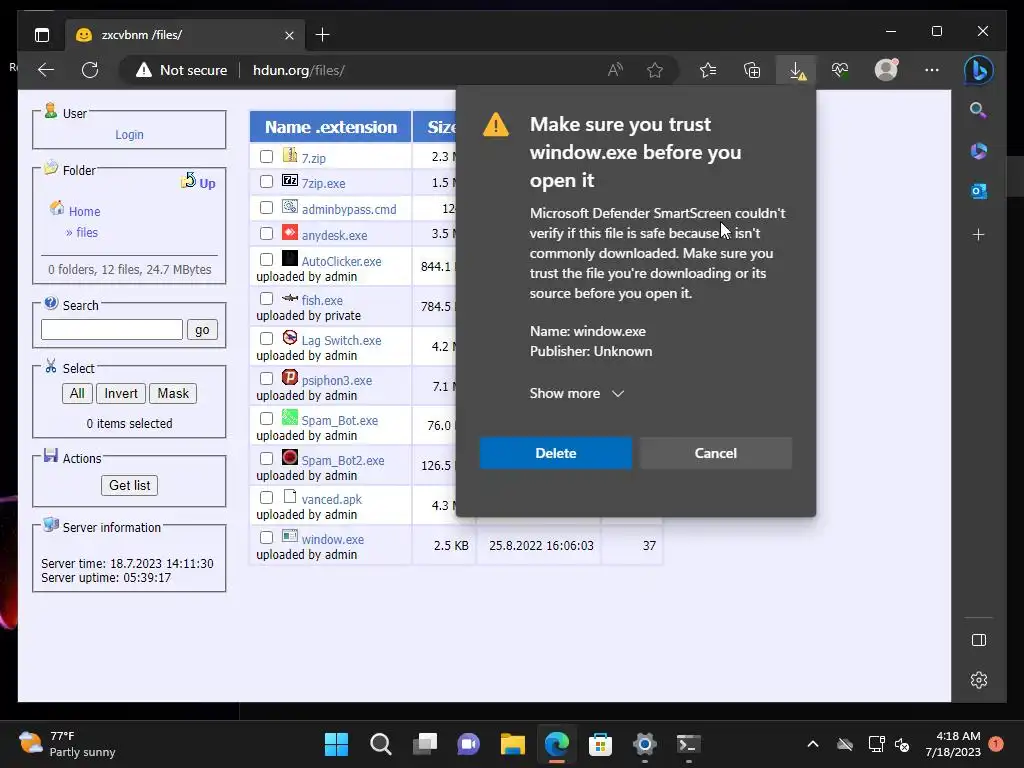
Task: Open Settings and more ellipsis
Action: tap(932, 70)
